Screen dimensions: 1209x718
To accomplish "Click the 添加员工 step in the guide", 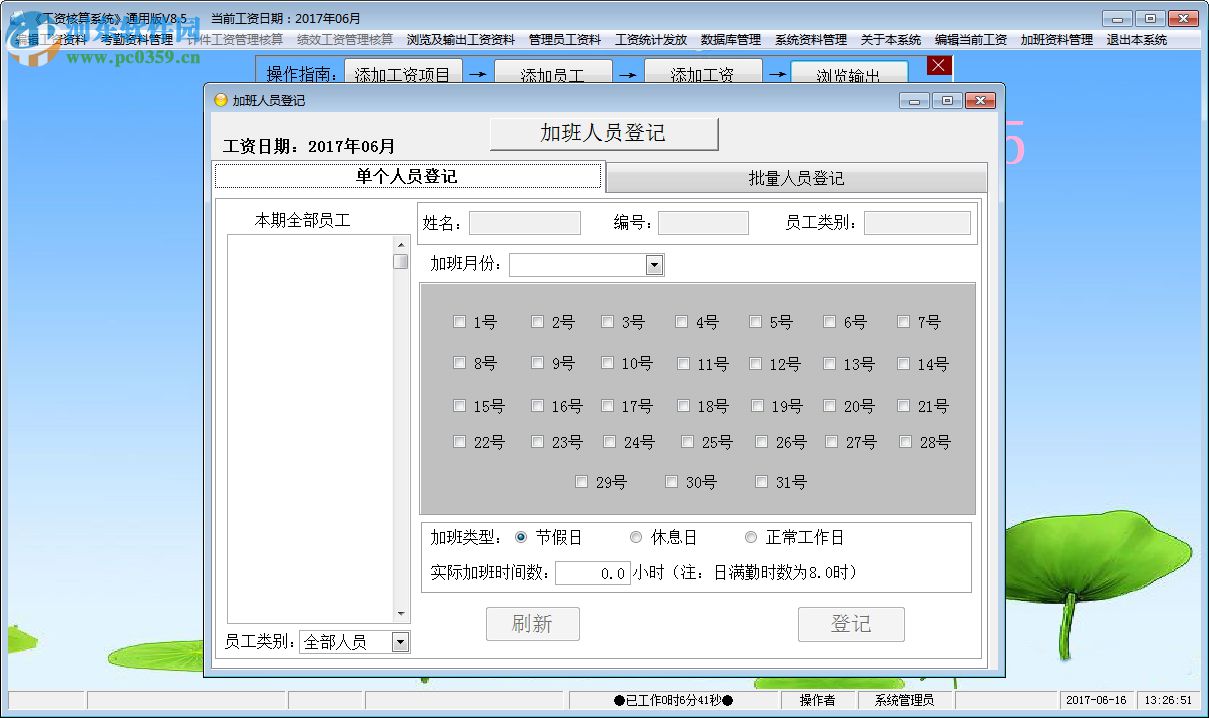I will [553, 73].
